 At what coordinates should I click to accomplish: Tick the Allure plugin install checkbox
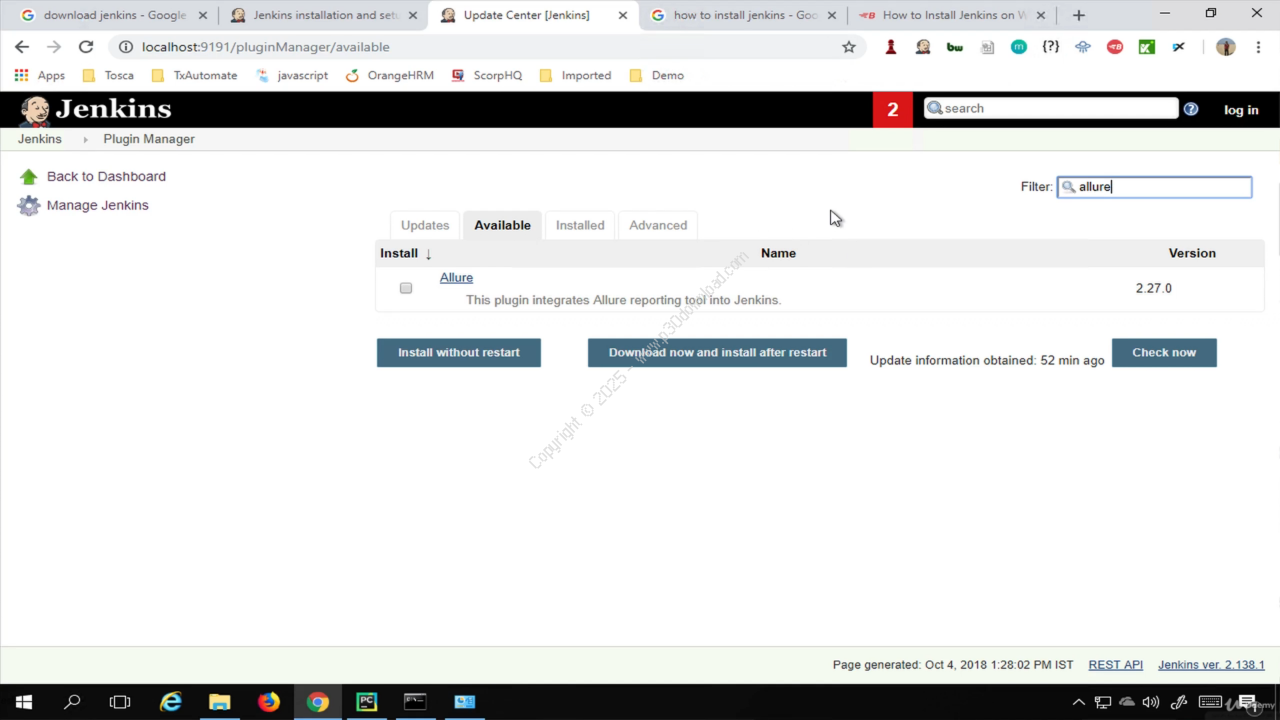(x=406, y=288)
